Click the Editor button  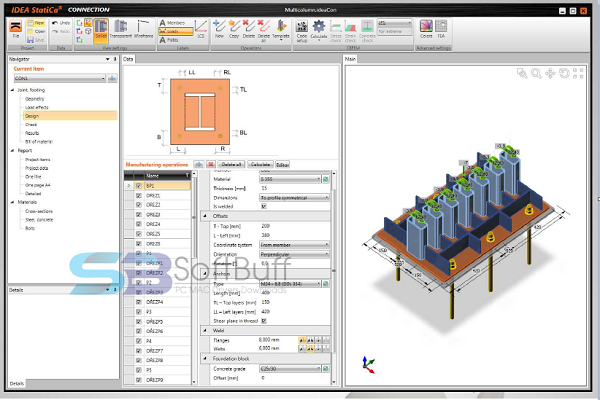[x=282, y=165]
